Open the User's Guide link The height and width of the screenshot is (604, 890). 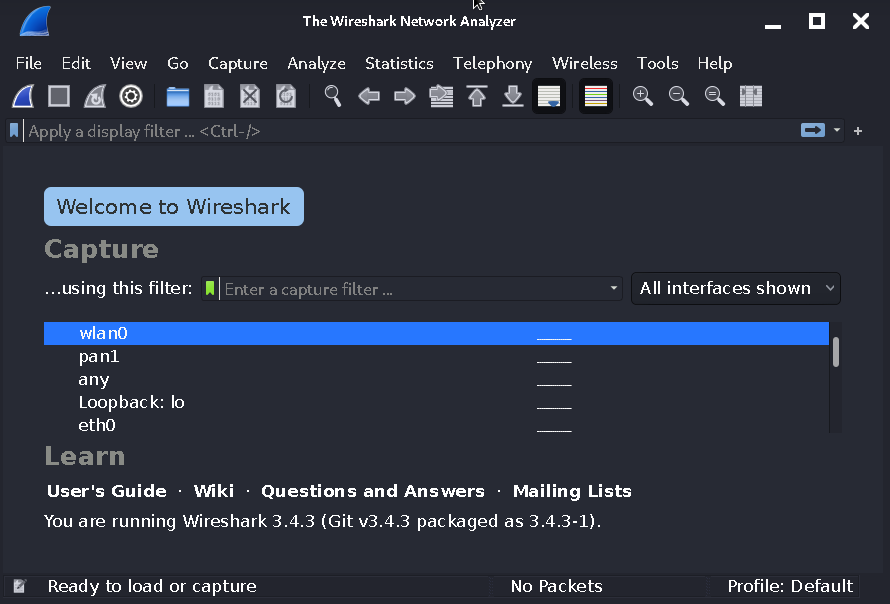(107, 491)
